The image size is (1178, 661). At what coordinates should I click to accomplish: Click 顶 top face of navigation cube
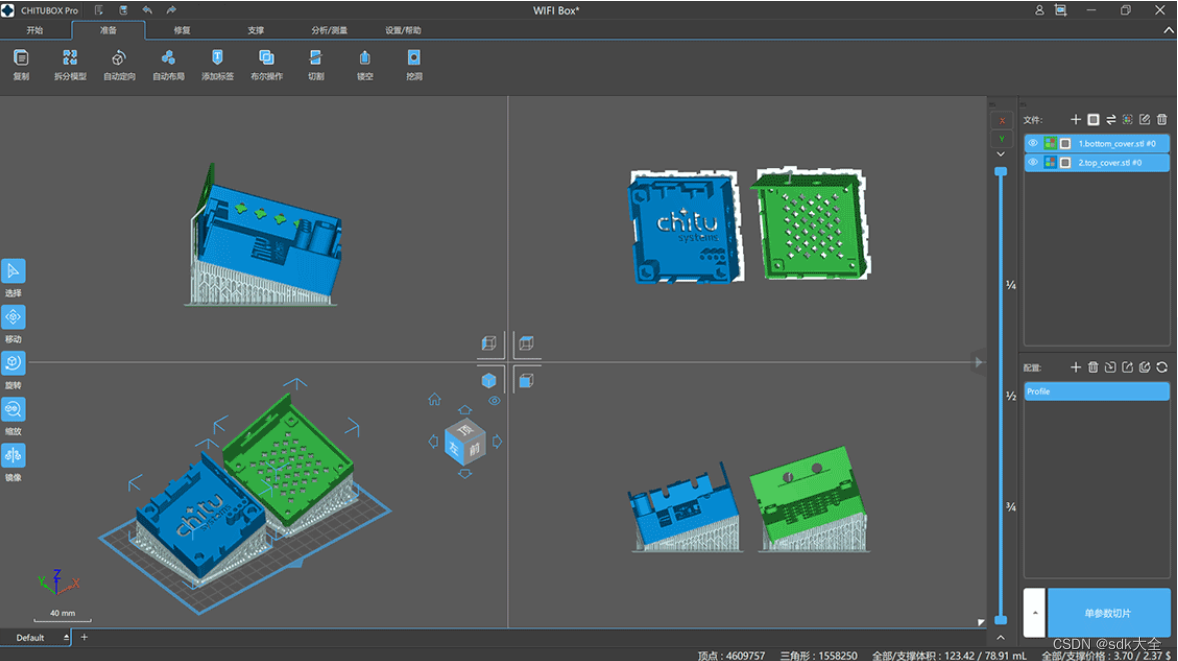click(465, 430)
